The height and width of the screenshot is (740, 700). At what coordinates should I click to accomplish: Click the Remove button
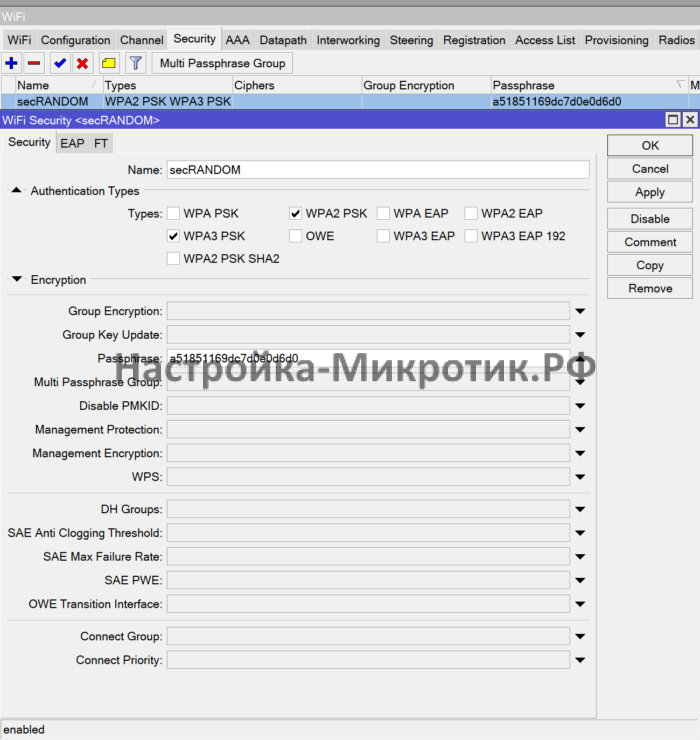650,288
